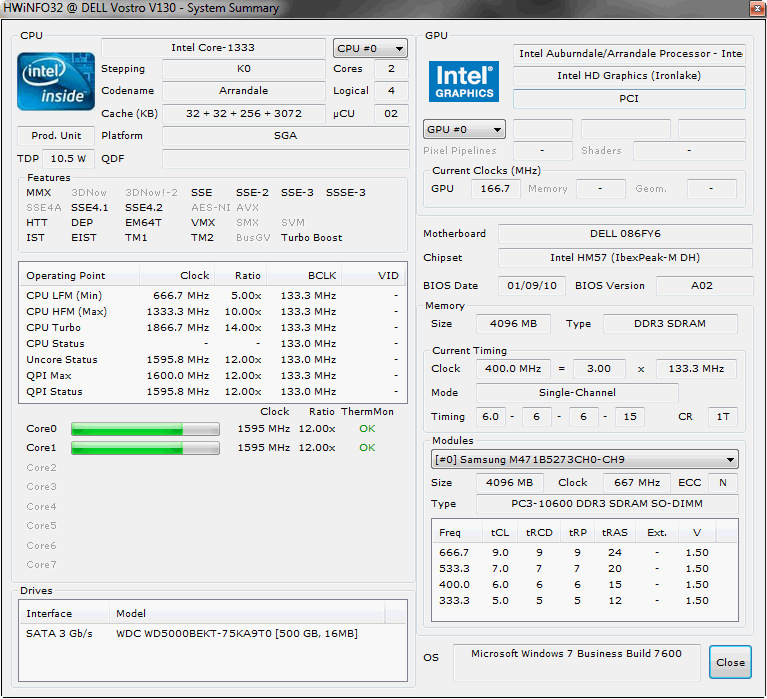Click the BCLK column header
Viewport: 767px width, 699px height.
click(304, 275)
